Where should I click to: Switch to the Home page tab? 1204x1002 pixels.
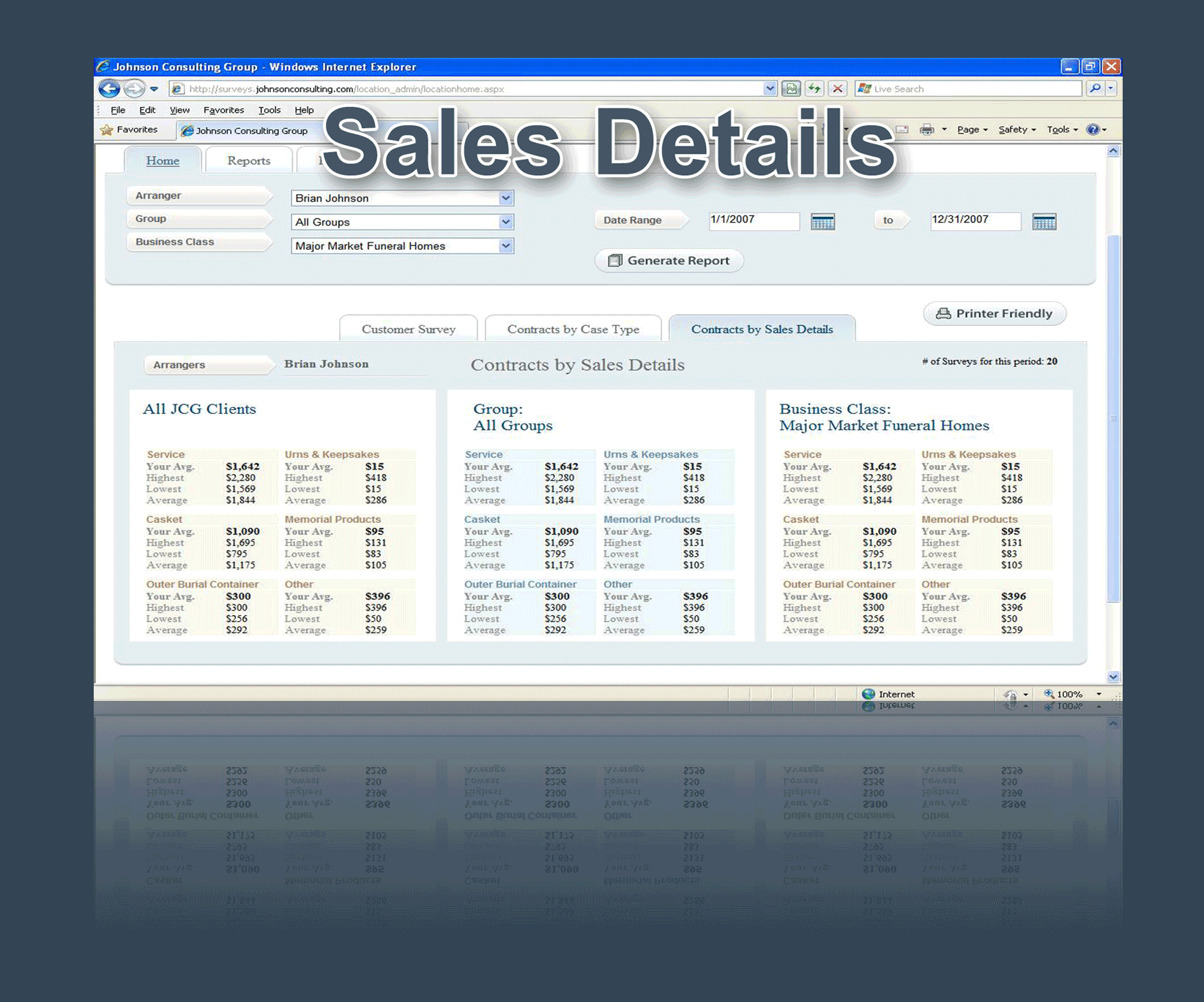point(163,160)
